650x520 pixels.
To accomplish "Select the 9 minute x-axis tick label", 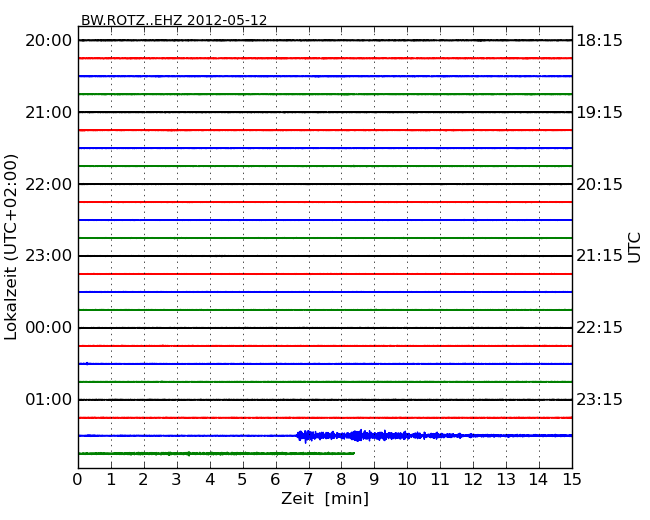I will 374,480.
